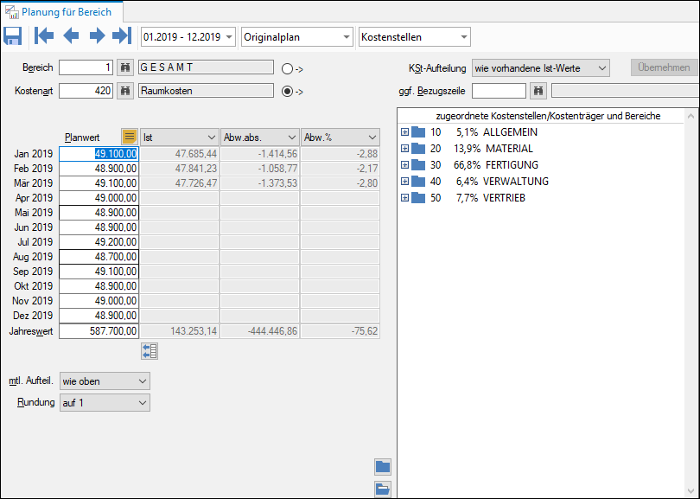Expand the 50 VERTRIEB tree node

pyautogui.click(x=404, y=198)
